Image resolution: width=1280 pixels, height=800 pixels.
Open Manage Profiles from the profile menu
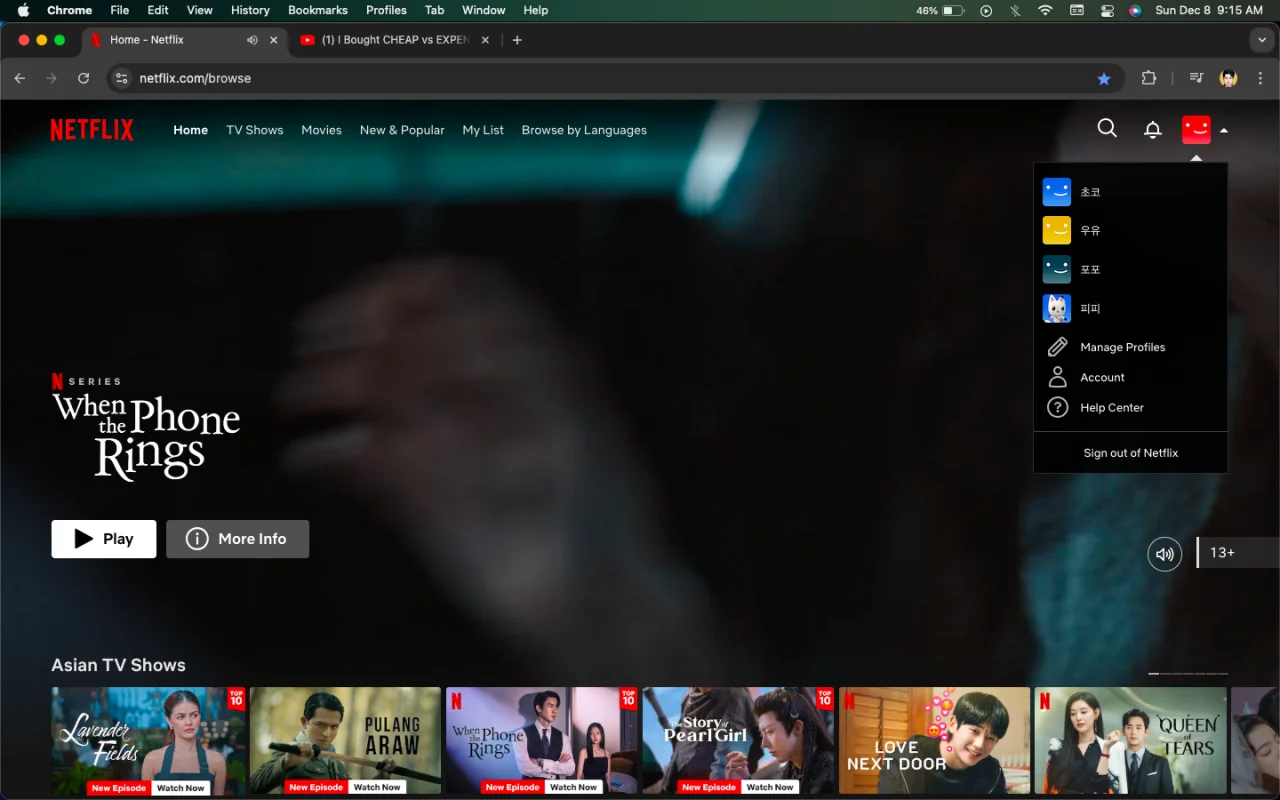(x=1122, y=347)
